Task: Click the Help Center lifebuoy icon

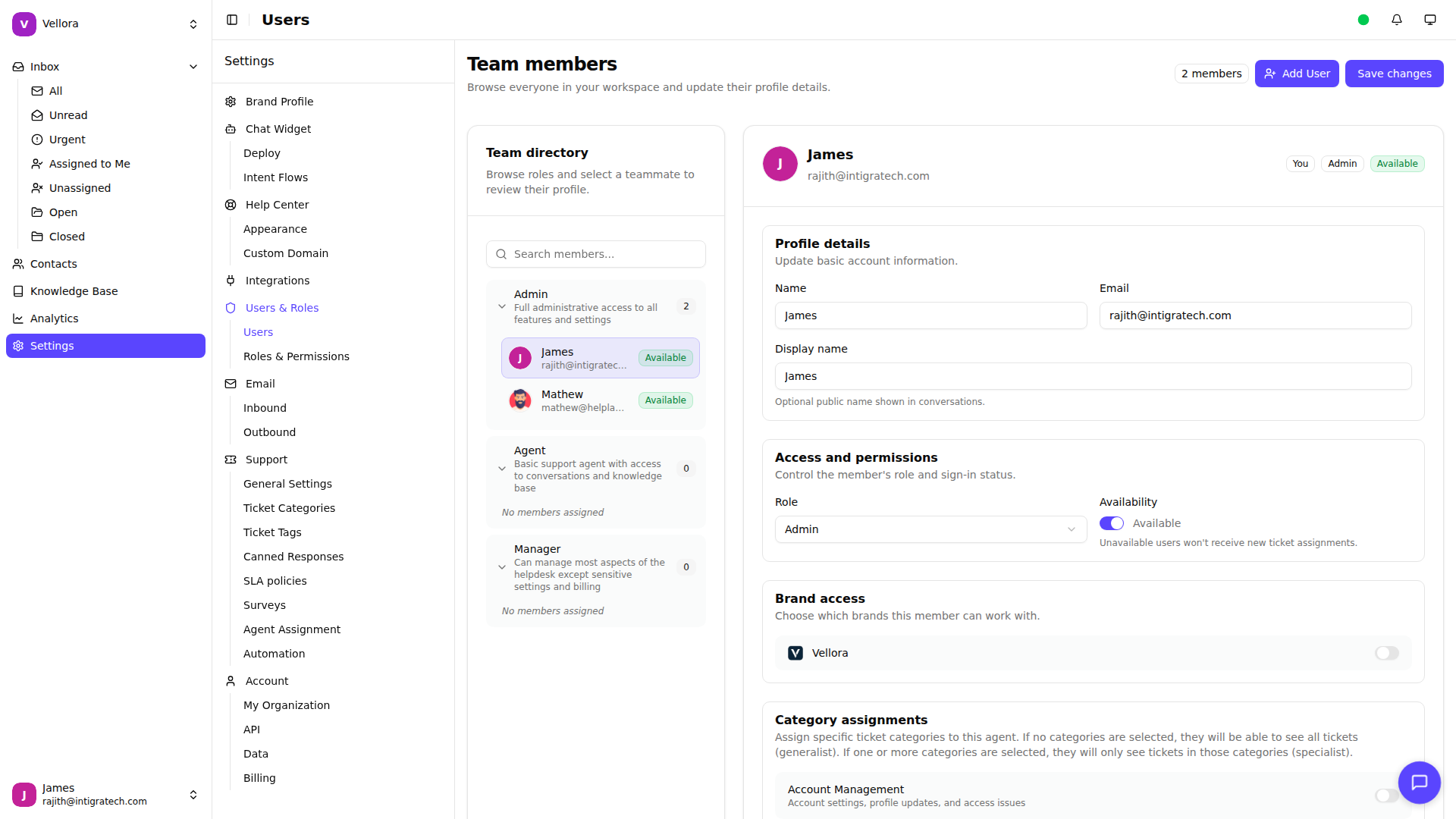Action: click(231, 205)
